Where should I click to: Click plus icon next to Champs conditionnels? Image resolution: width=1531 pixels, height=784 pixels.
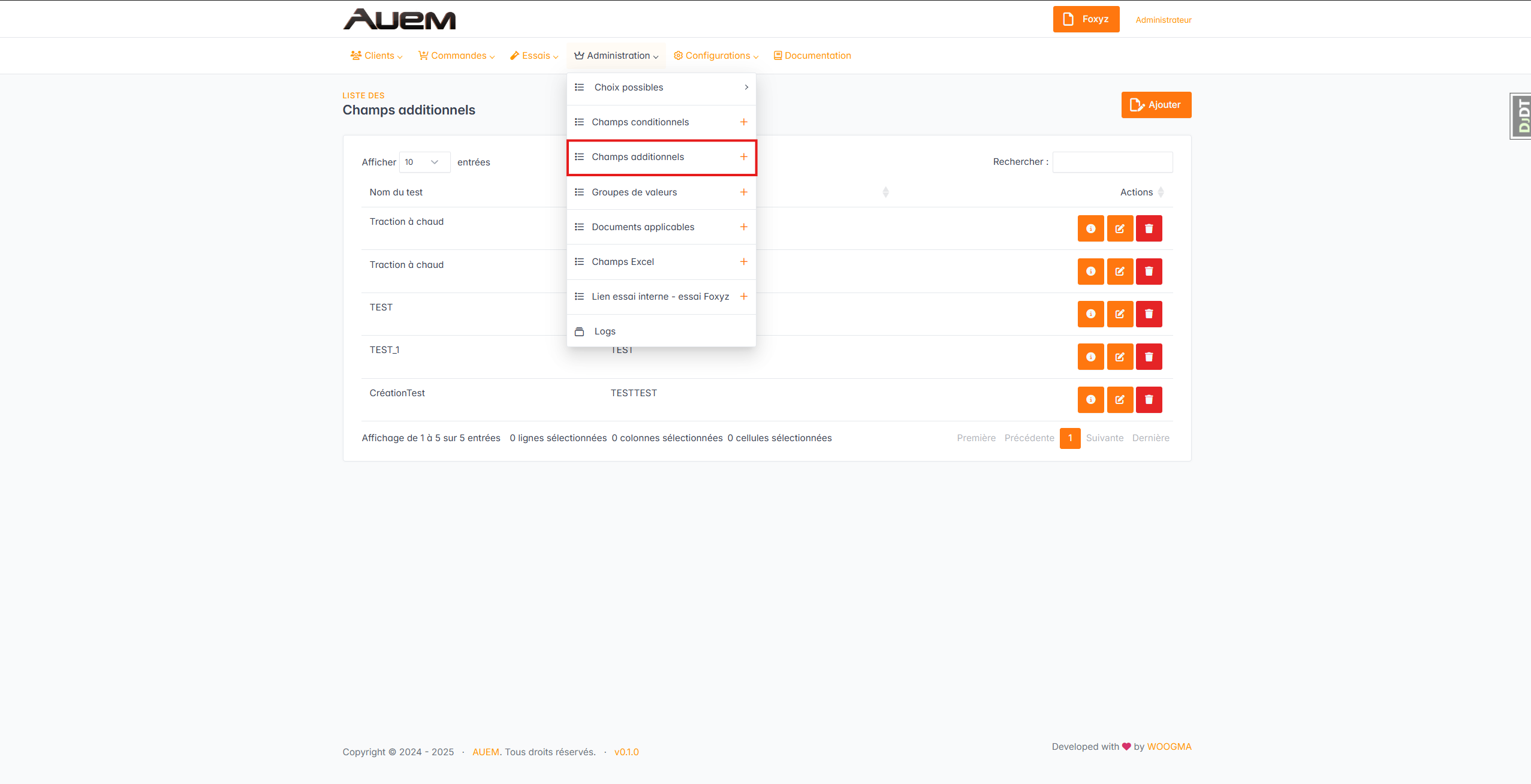(x=743, y=122)
